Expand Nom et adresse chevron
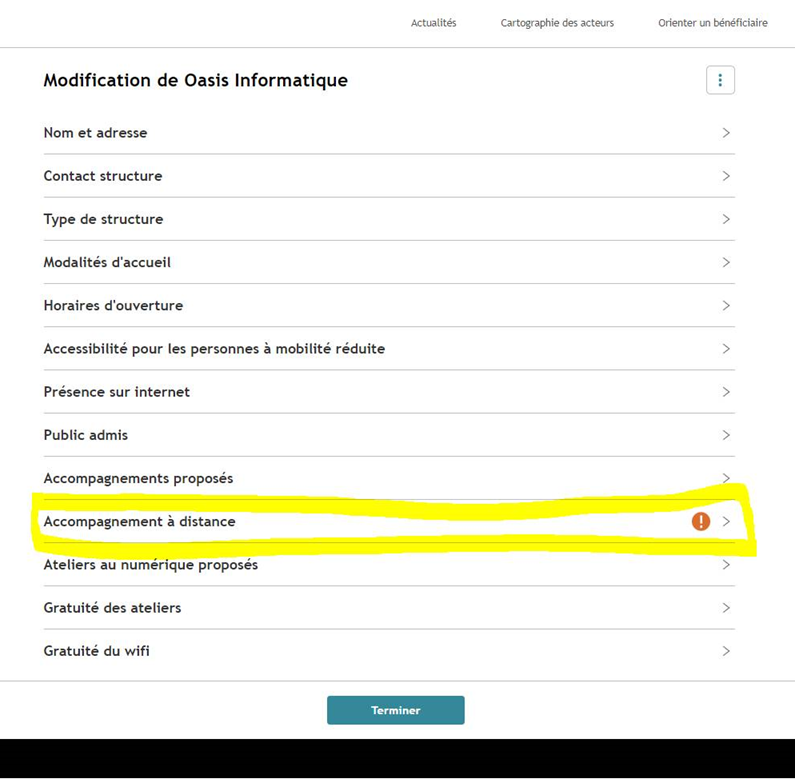Image resolution: width=795 pixels, height=780 pixels. point(726,133)
